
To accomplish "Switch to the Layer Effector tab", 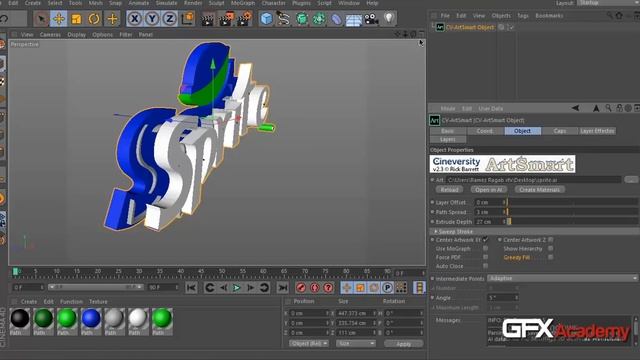I will click(597, 131).
